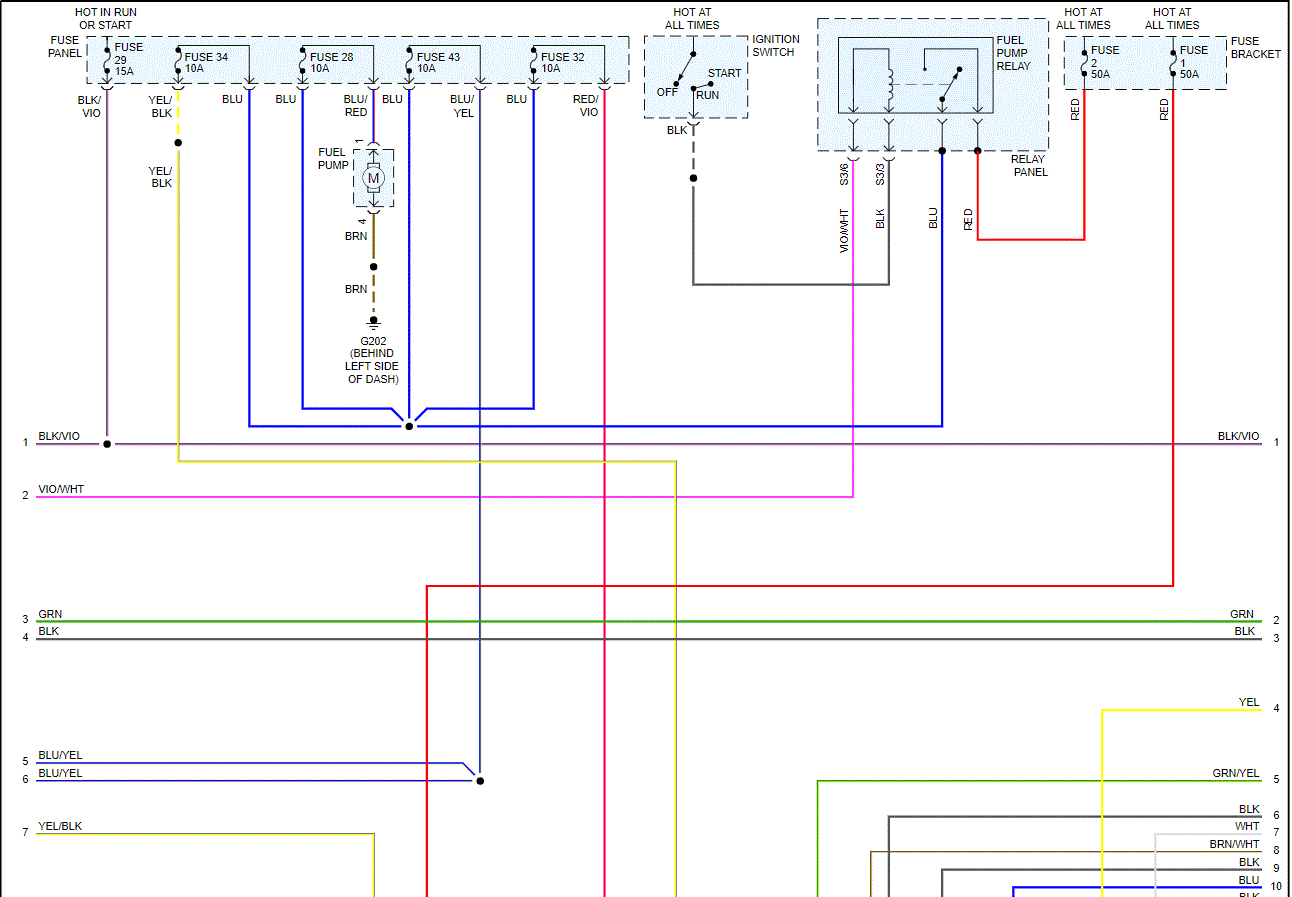
Task: Select the "IGNITION SWITCH" label
Action: [x=776, y=46]
